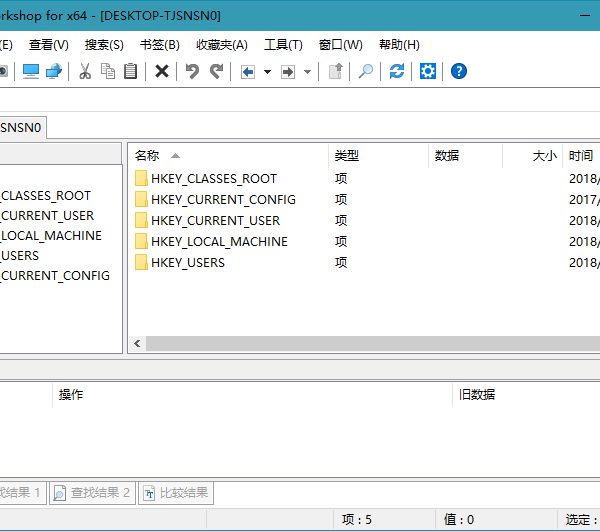Click the Copy toolbar icon

coord(107,71)
